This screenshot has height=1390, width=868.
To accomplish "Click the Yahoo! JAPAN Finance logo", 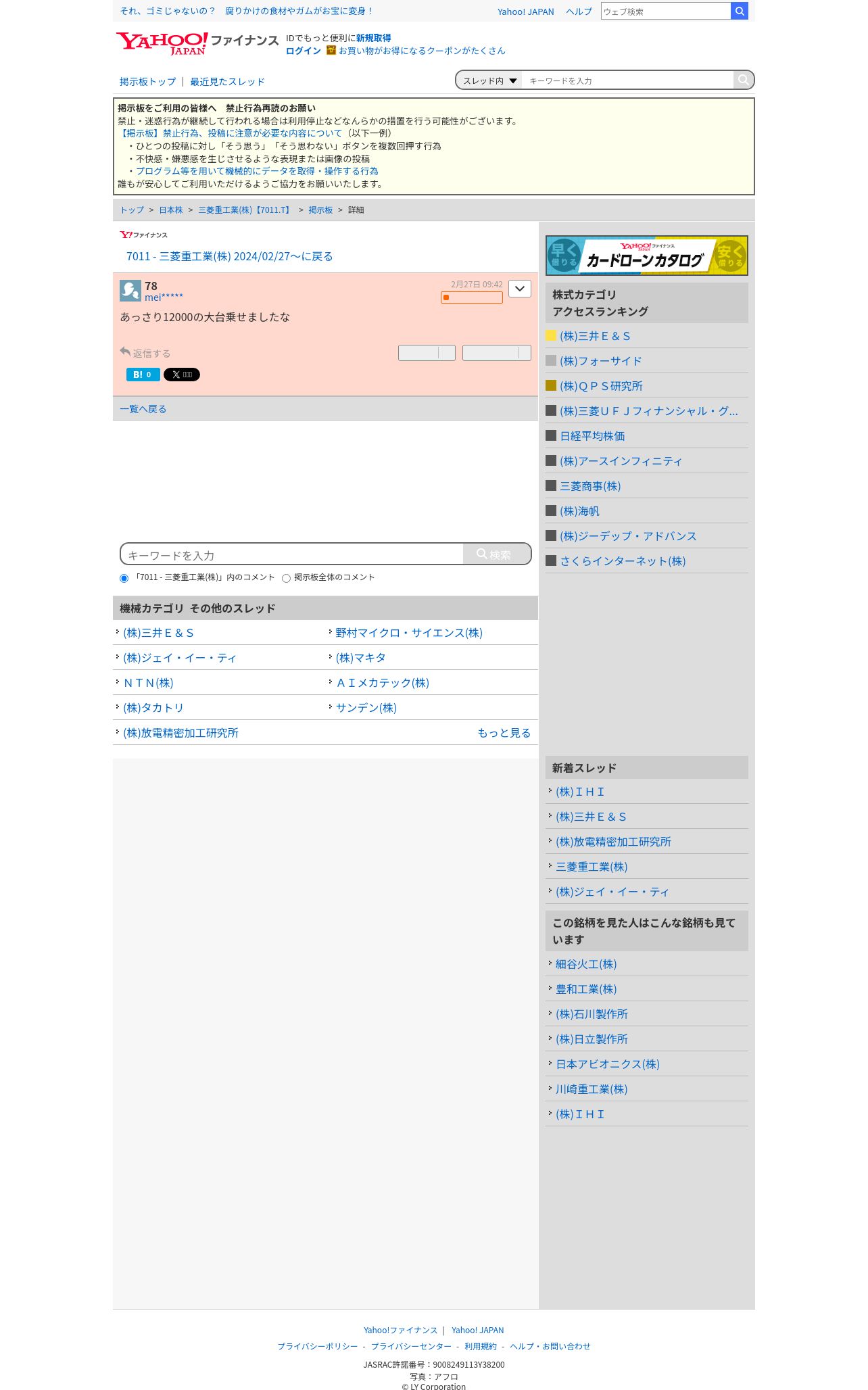I will [197, 43].
